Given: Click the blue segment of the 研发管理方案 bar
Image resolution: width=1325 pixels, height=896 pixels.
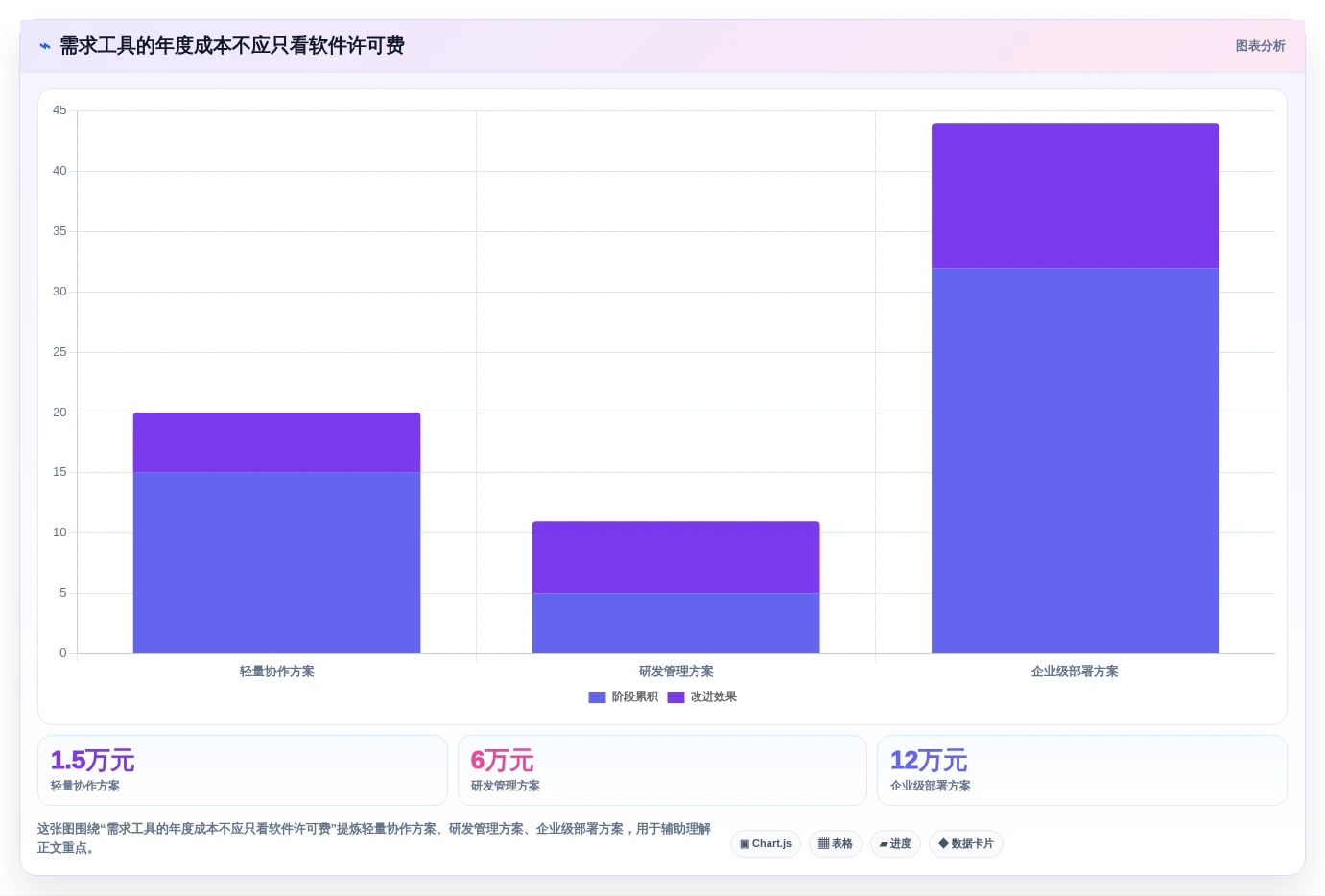Looking at the screenshot, I should point(676,624).
